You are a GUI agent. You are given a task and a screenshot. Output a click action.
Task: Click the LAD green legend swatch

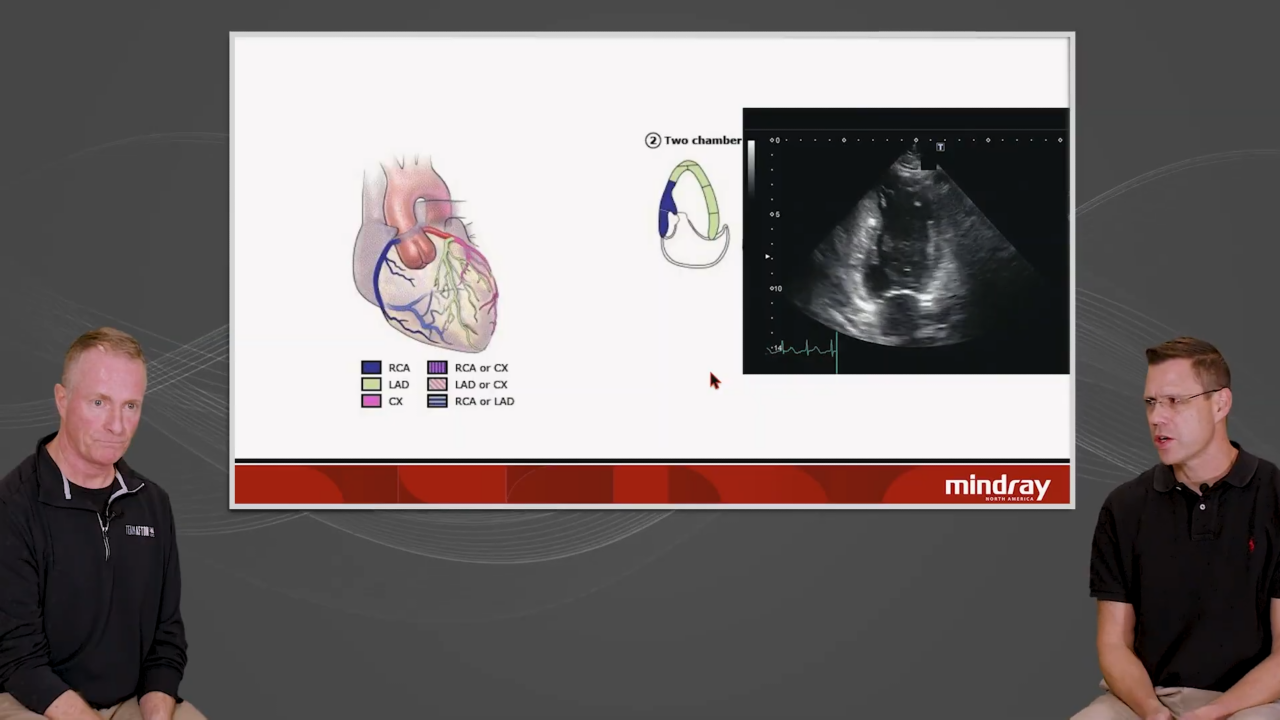[371, 385]
